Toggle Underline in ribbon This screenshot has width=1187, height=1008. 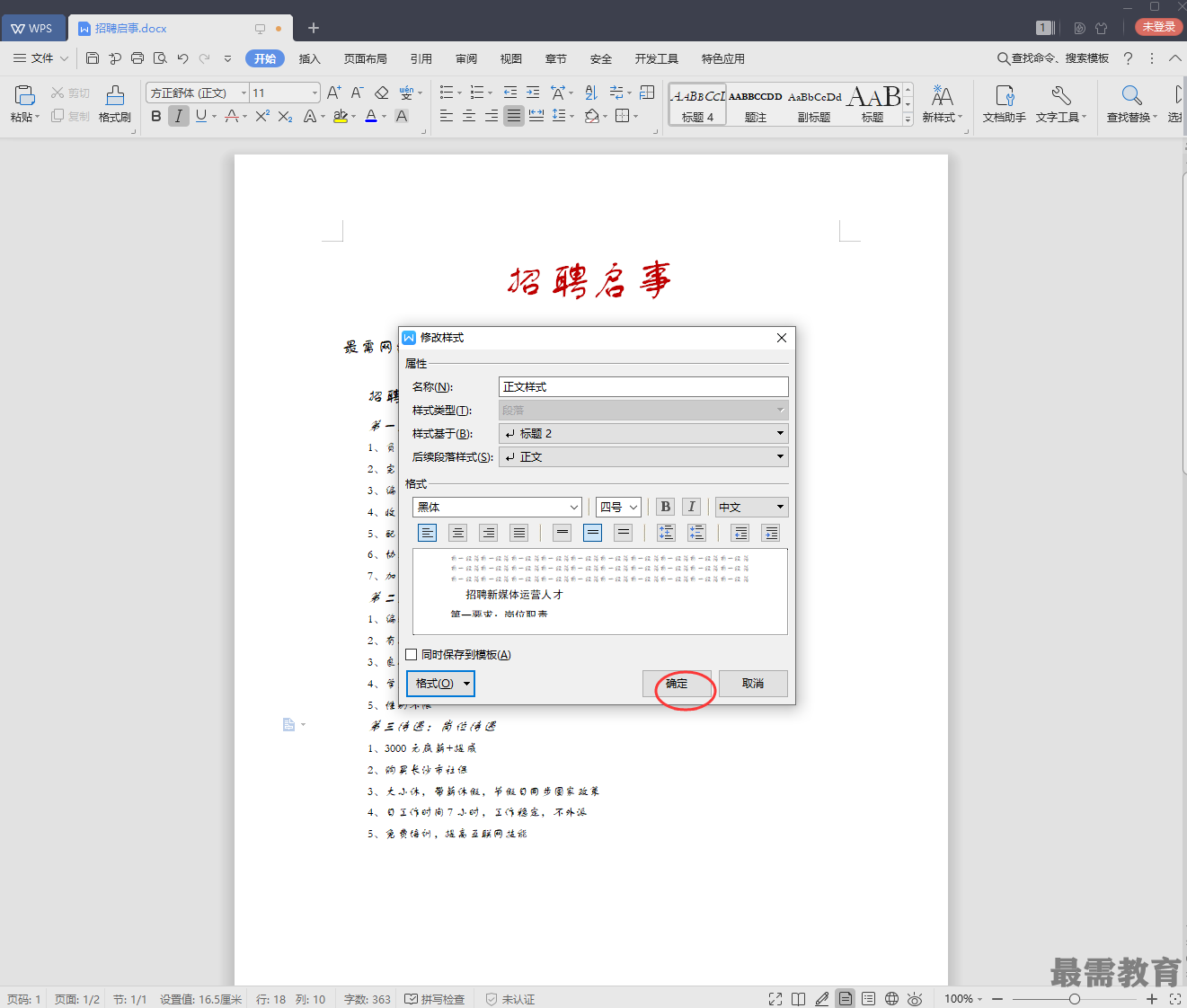coord(201,116)
